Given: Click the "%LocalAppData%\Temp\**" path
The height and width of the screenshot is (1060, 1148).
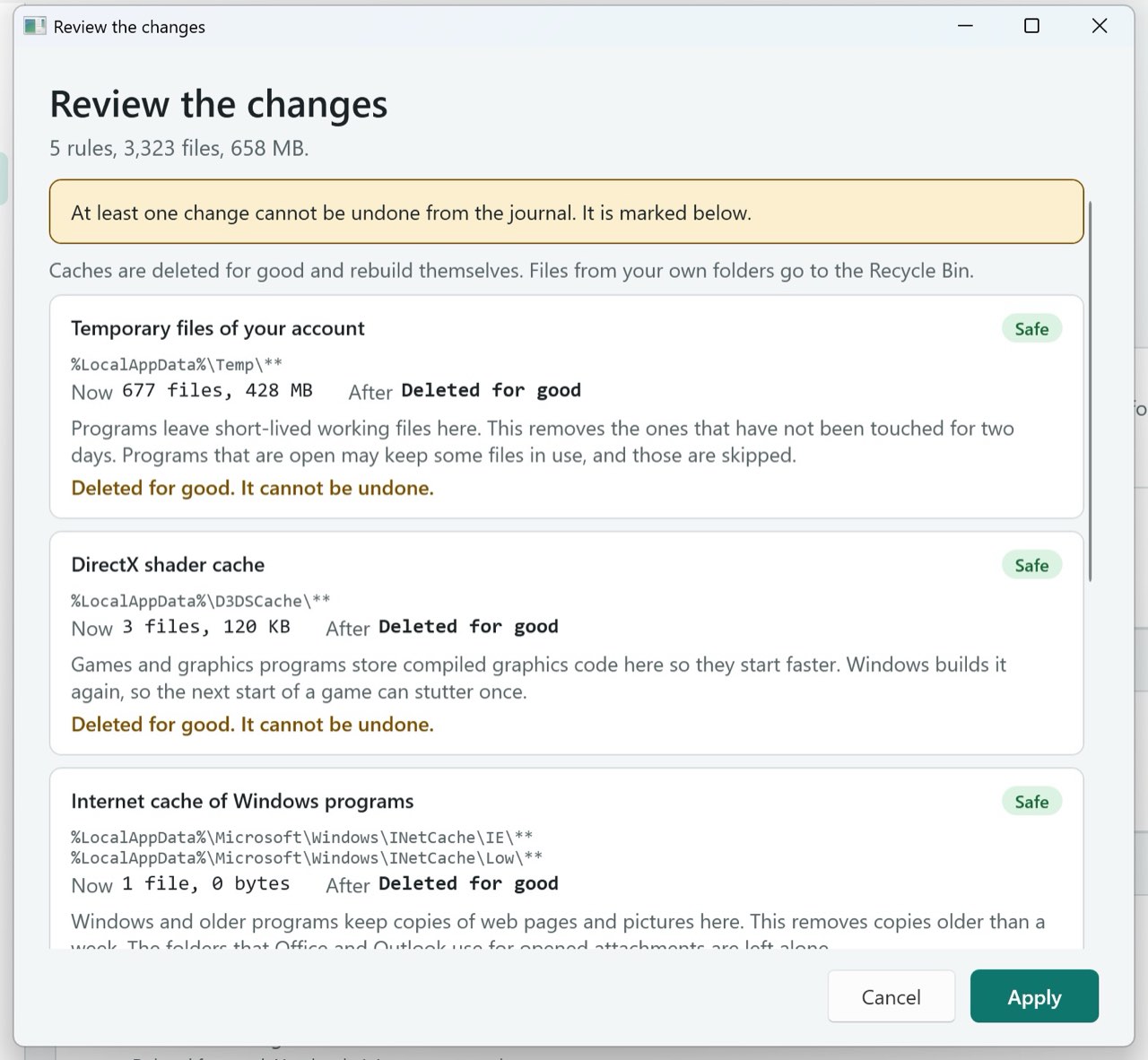Looking at the screenshot, I should pyautogui.click(x=177, y=364).
